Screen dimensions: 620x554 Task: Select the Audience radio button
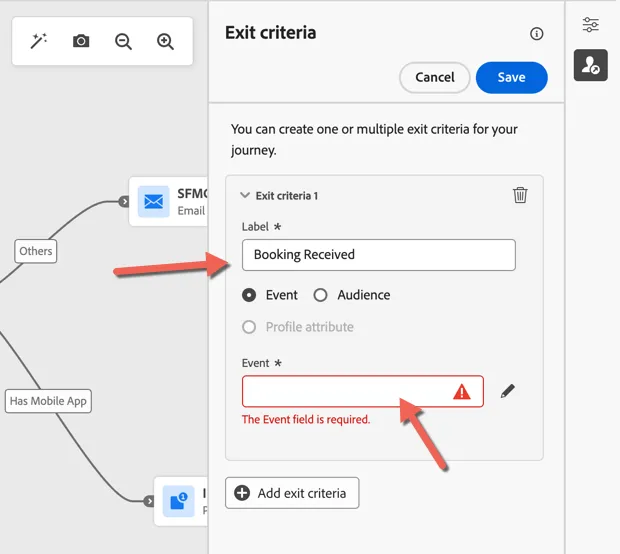320,295
